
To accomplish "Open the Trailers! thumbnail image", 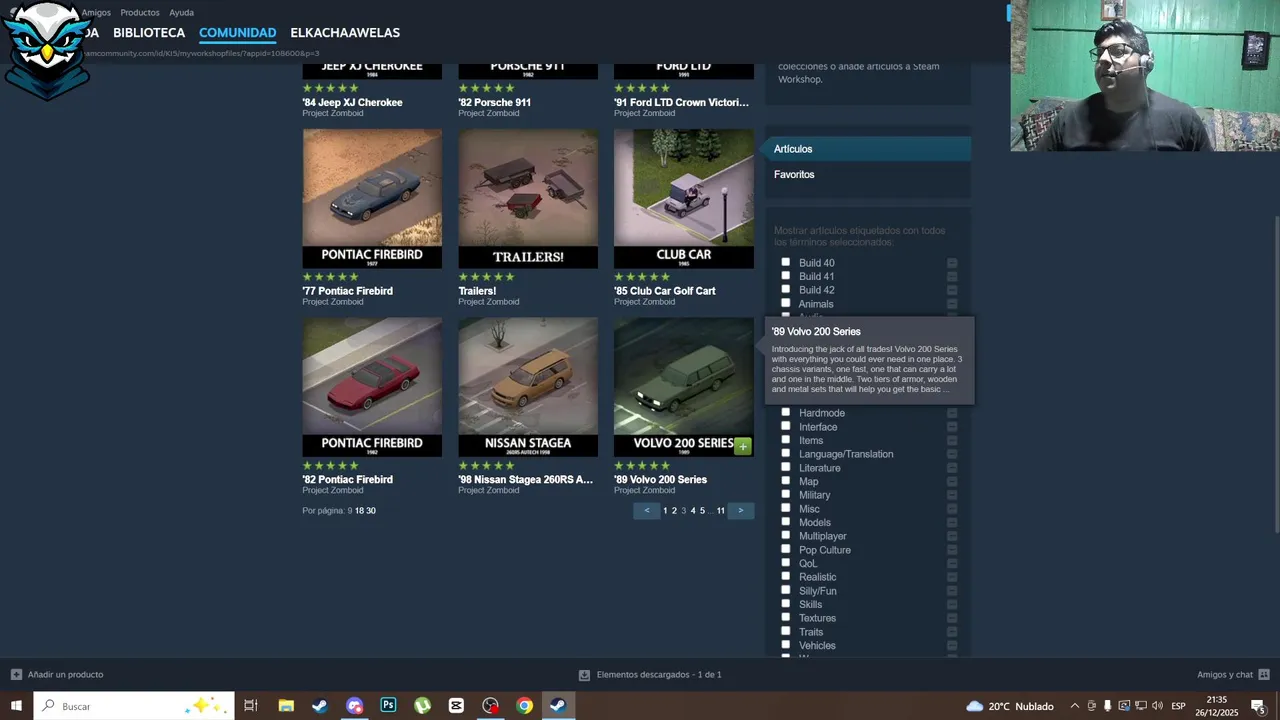I will [x=528, y=198].
